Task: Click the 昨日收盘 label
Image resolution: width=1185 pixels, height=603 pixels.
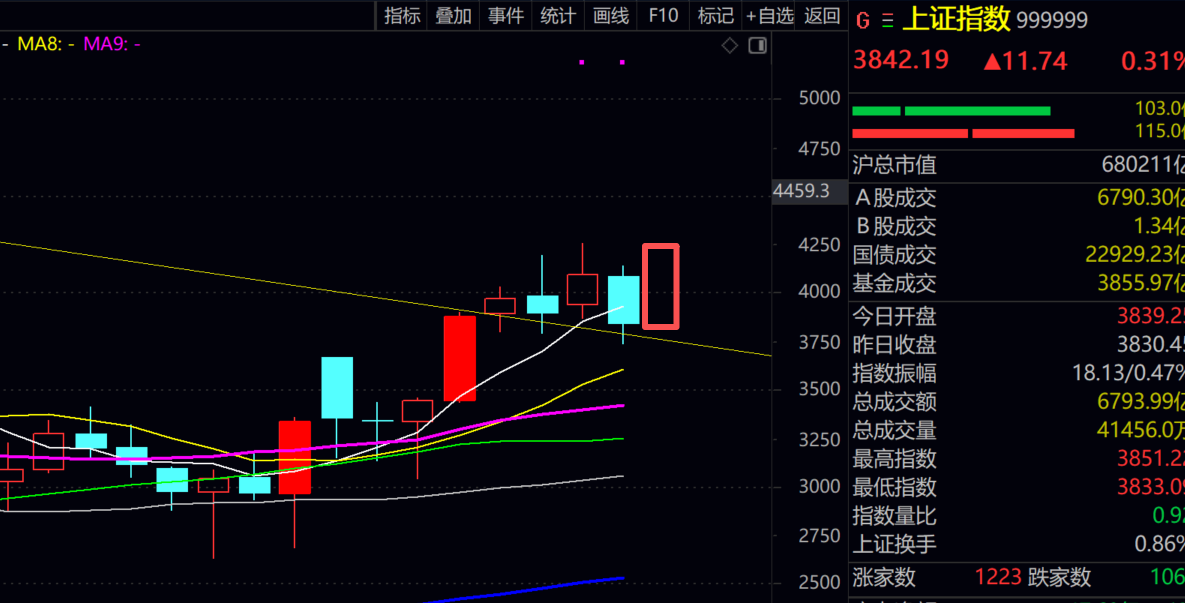Action: [x=895, y=345]
